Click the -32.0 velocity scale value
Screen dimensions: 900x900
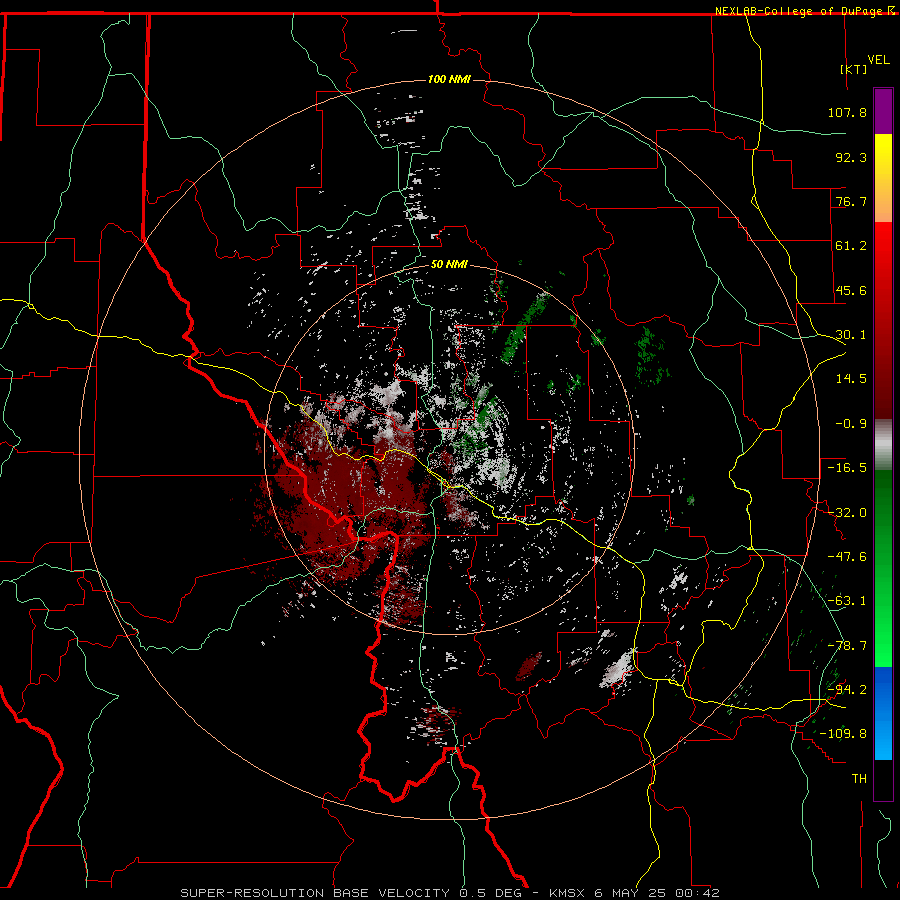point(847,513)
